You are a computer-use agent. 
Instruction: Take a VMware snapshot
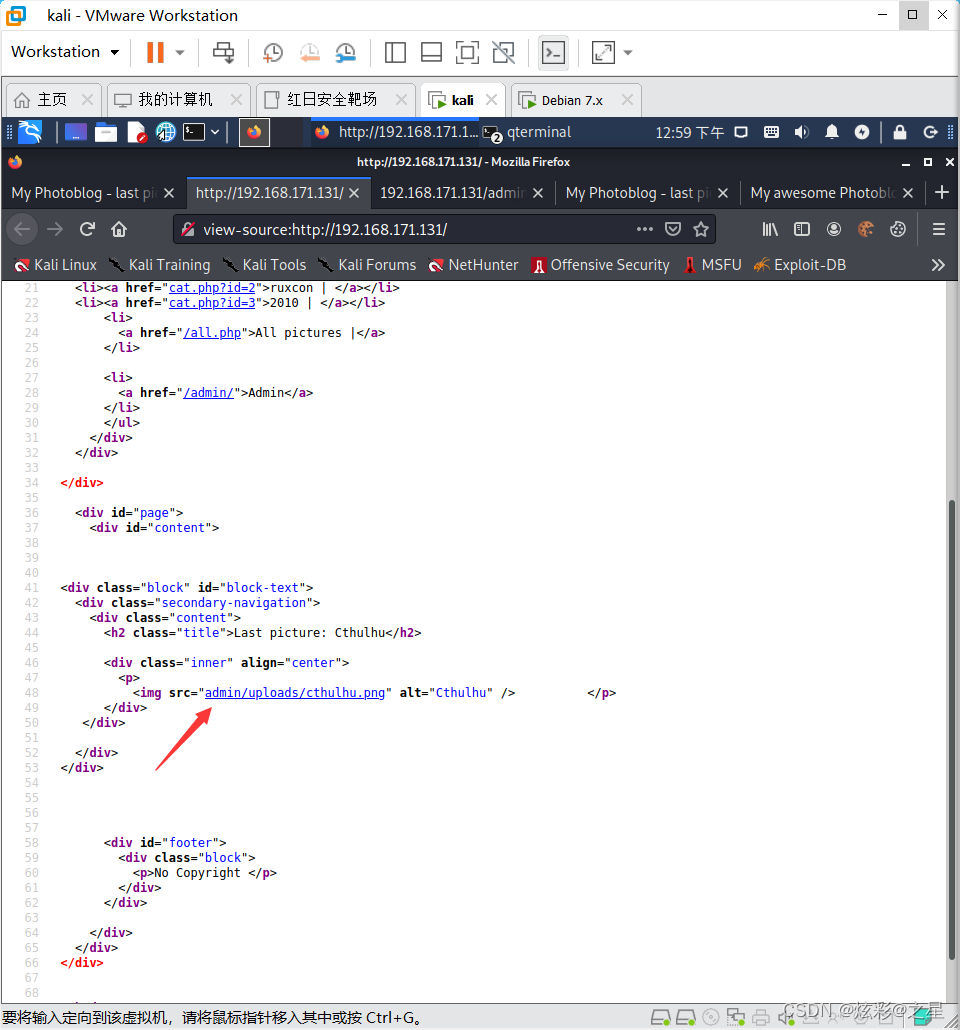pos(273,52)
